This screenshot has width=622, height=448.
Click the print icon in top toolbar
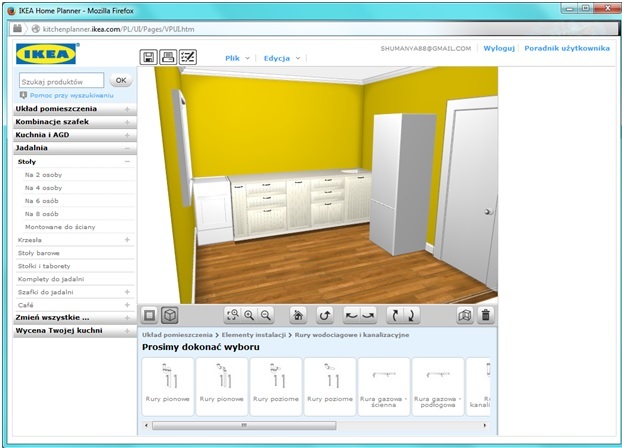click(168, 57)
